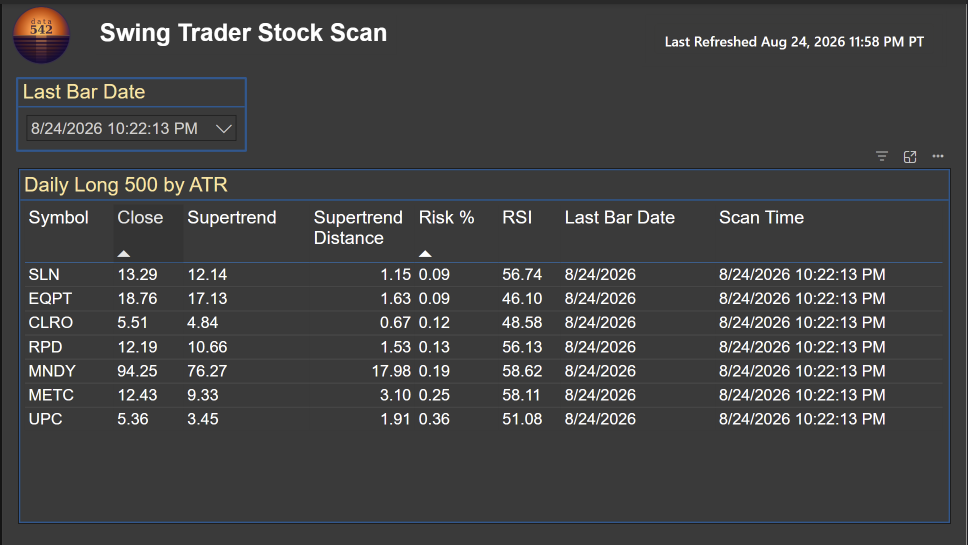Sort by the RSI column header

(517, 217)
